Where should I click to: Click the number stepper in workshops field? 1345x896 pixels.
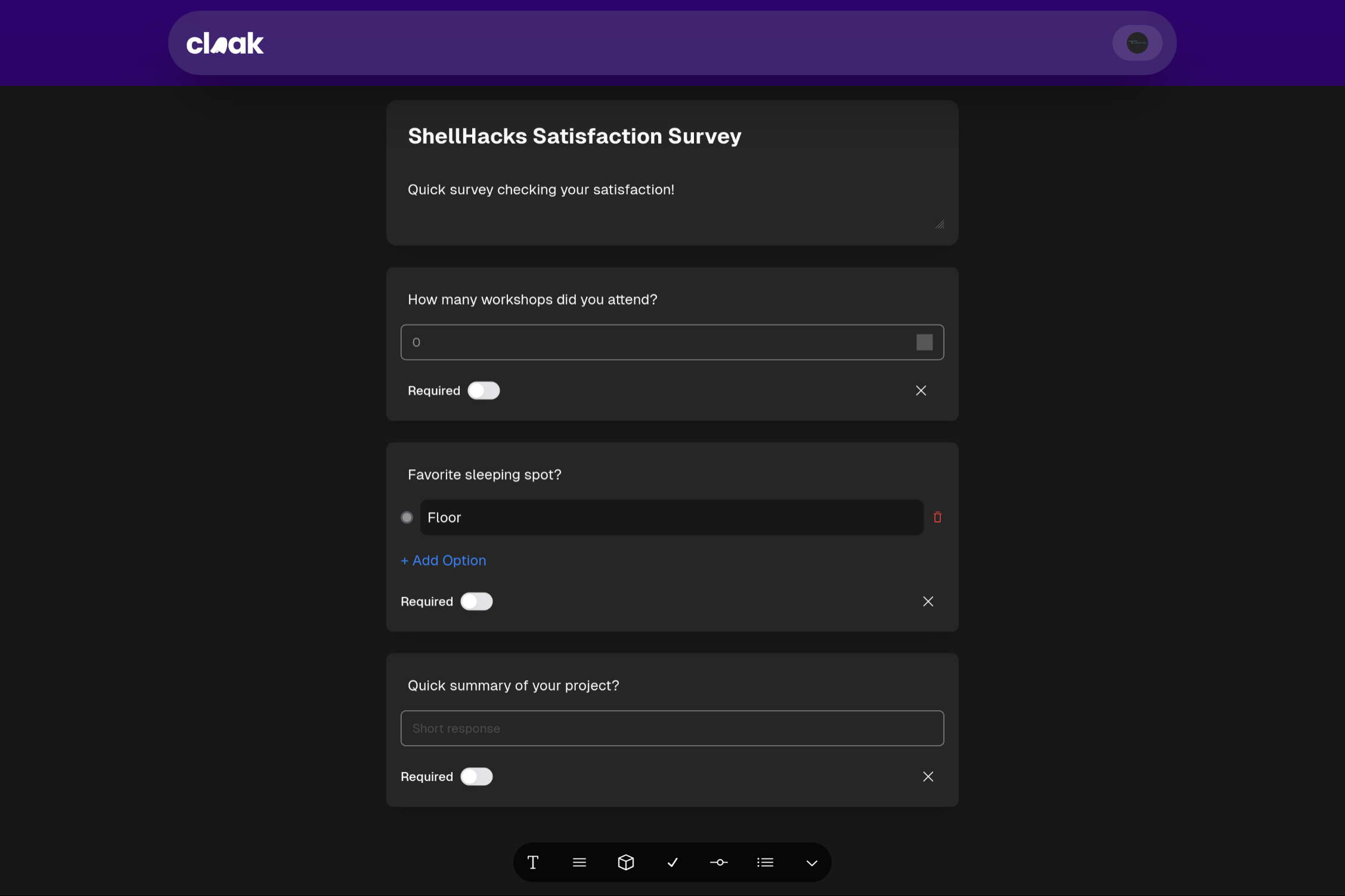coord(924,342)
